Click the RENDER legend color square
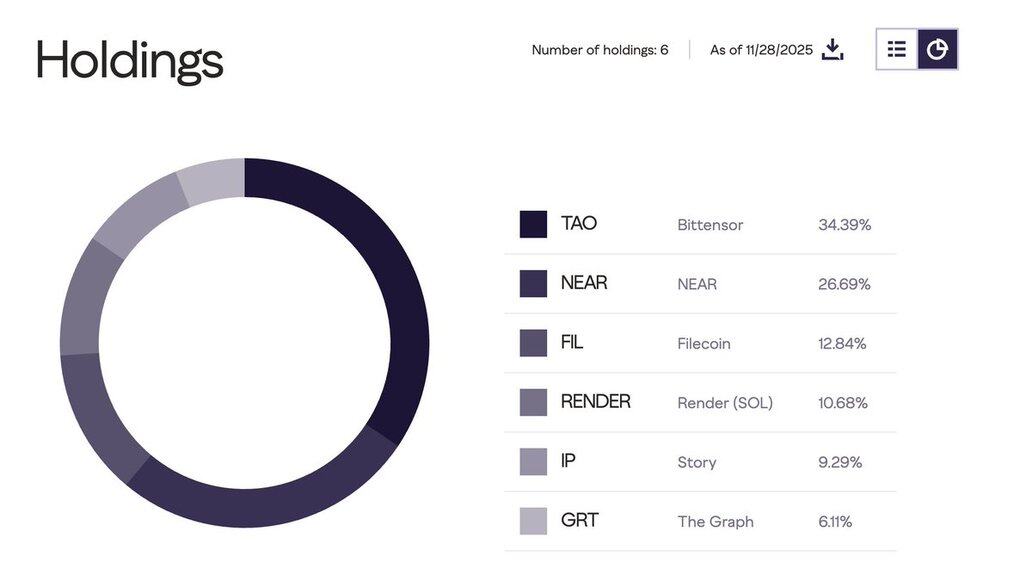Viewport: 1032px width, 581px height. pyautogui.click(x=533, y=402)
